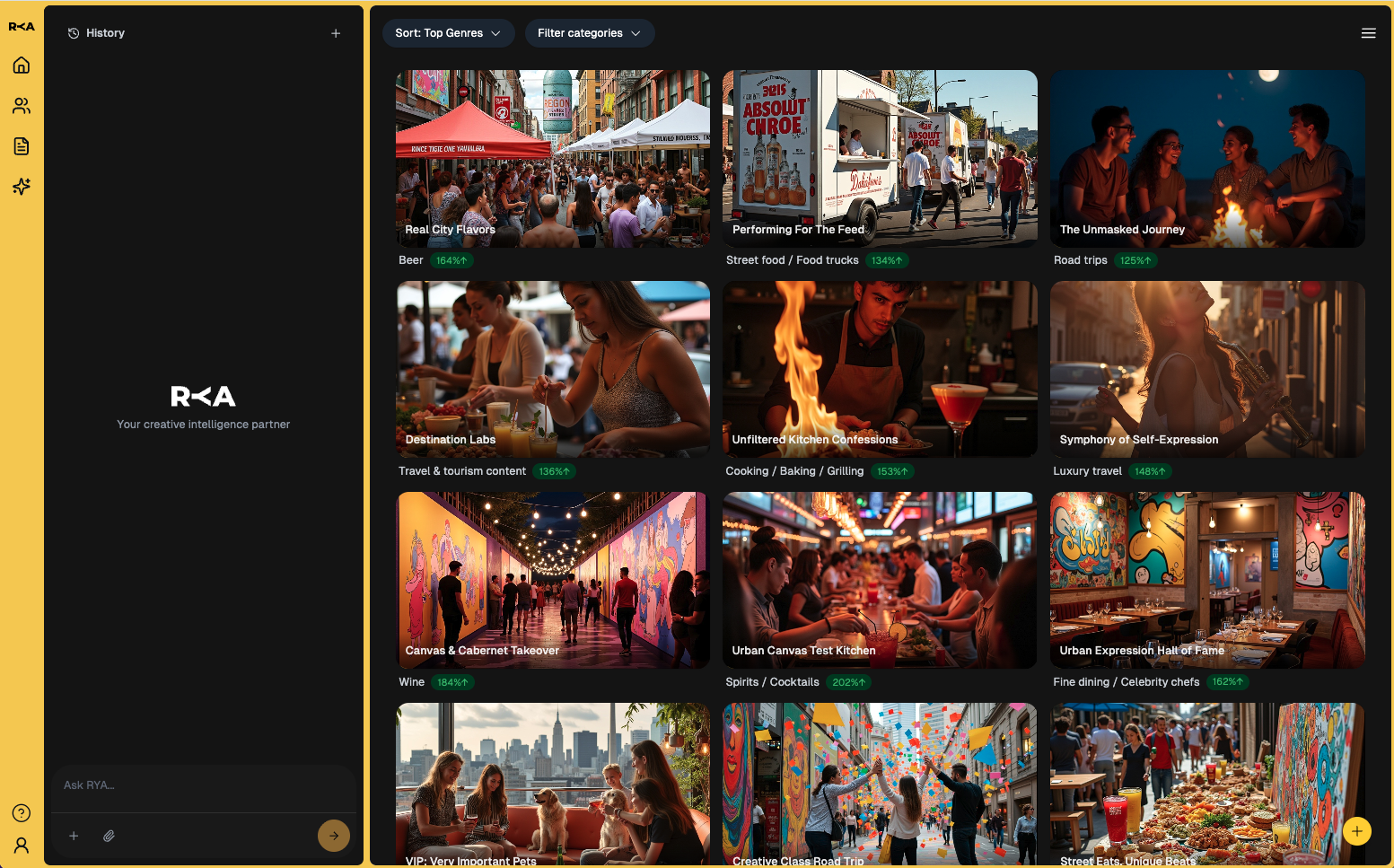The height and width of the screenshot is (868, 1394).
Task: Open Urban Canvas Test Kitchen thumbnail
Action: (x=880, y=580)
